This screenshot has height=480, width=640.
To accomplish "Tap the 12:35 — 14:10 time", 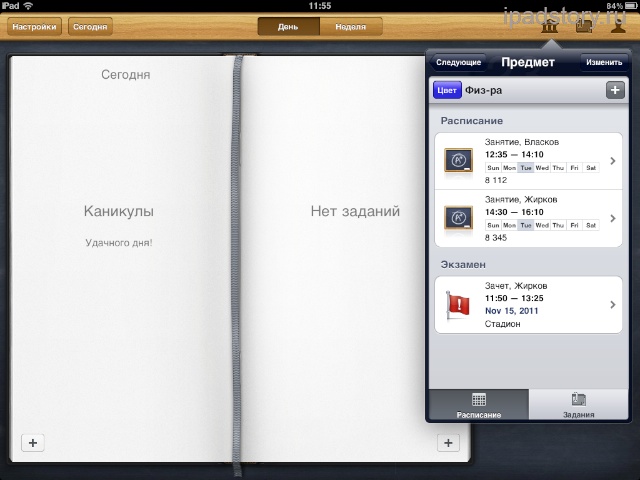I will click(514, 154).
